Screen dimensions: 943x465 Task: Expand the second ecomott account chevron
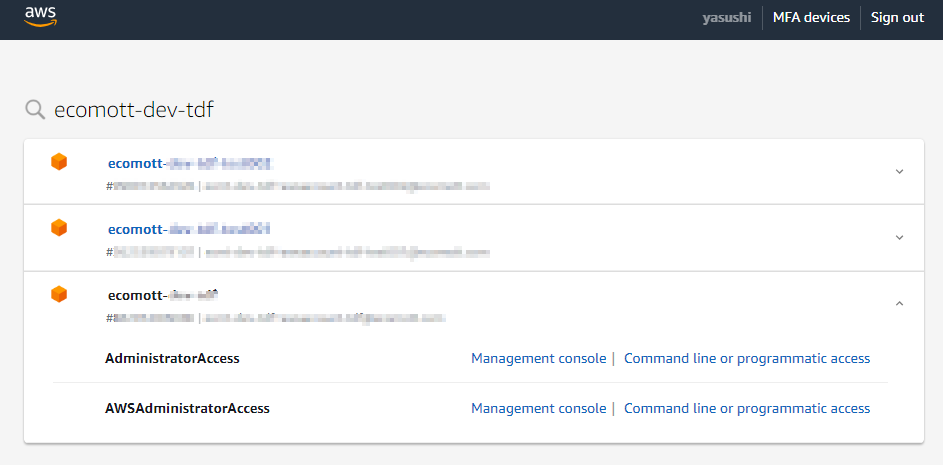tap(900, 238)
